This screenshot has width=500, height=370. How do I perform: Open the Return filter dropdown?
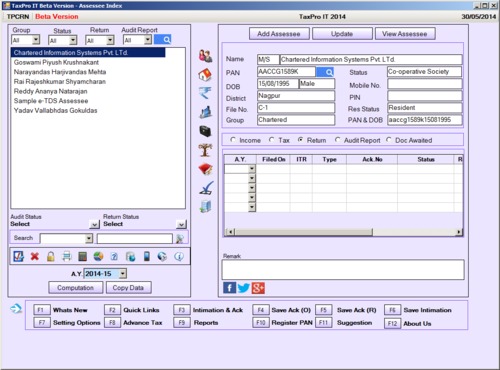(110, 40)
